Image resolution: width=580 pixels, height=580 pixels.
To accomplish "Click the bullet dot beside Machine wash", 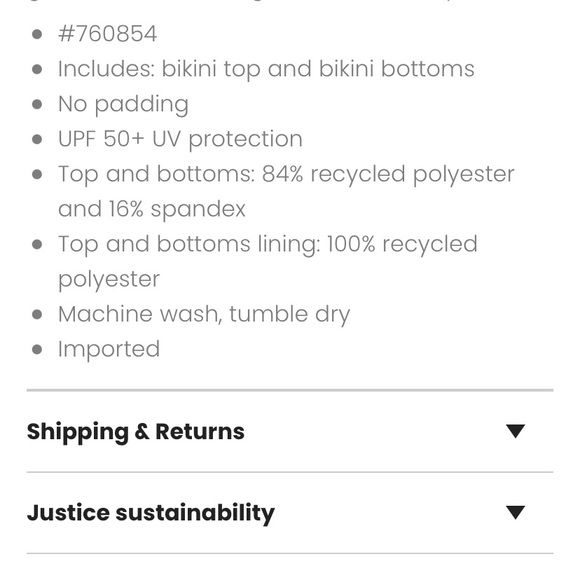I will tap(37, 314).
